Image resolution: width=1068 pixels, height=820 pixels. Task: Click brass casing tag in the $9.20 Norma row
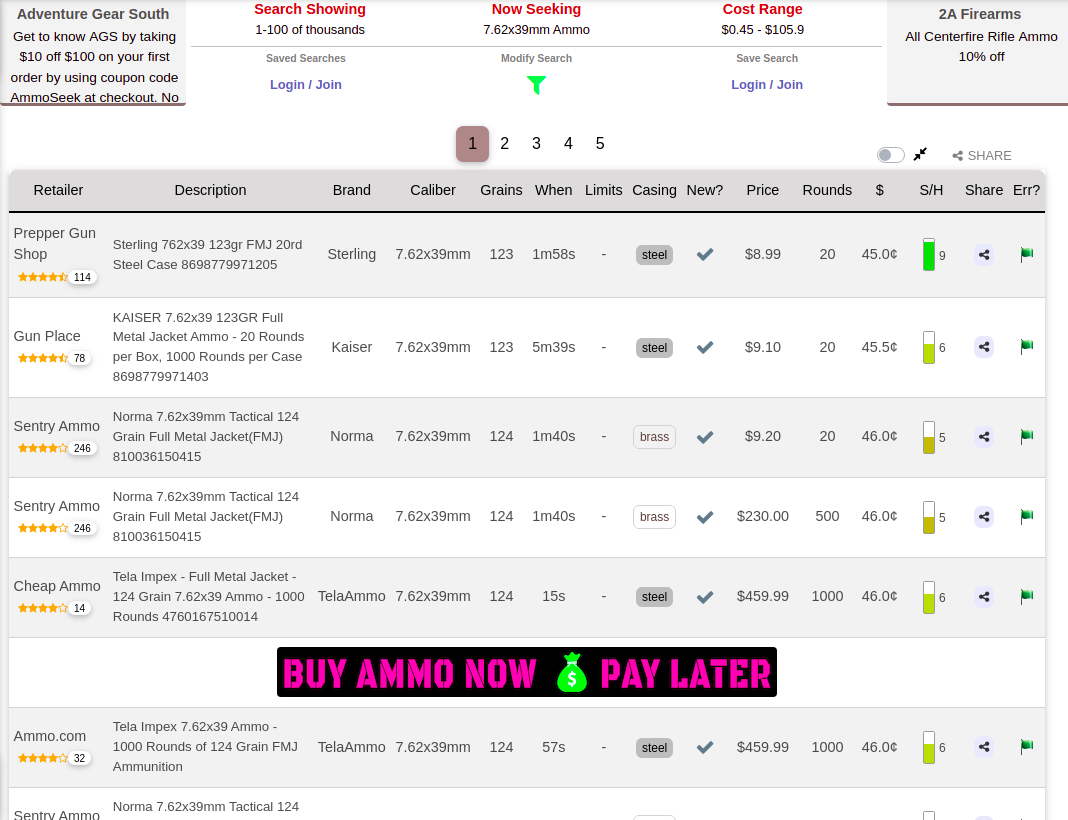pos(654,437)
